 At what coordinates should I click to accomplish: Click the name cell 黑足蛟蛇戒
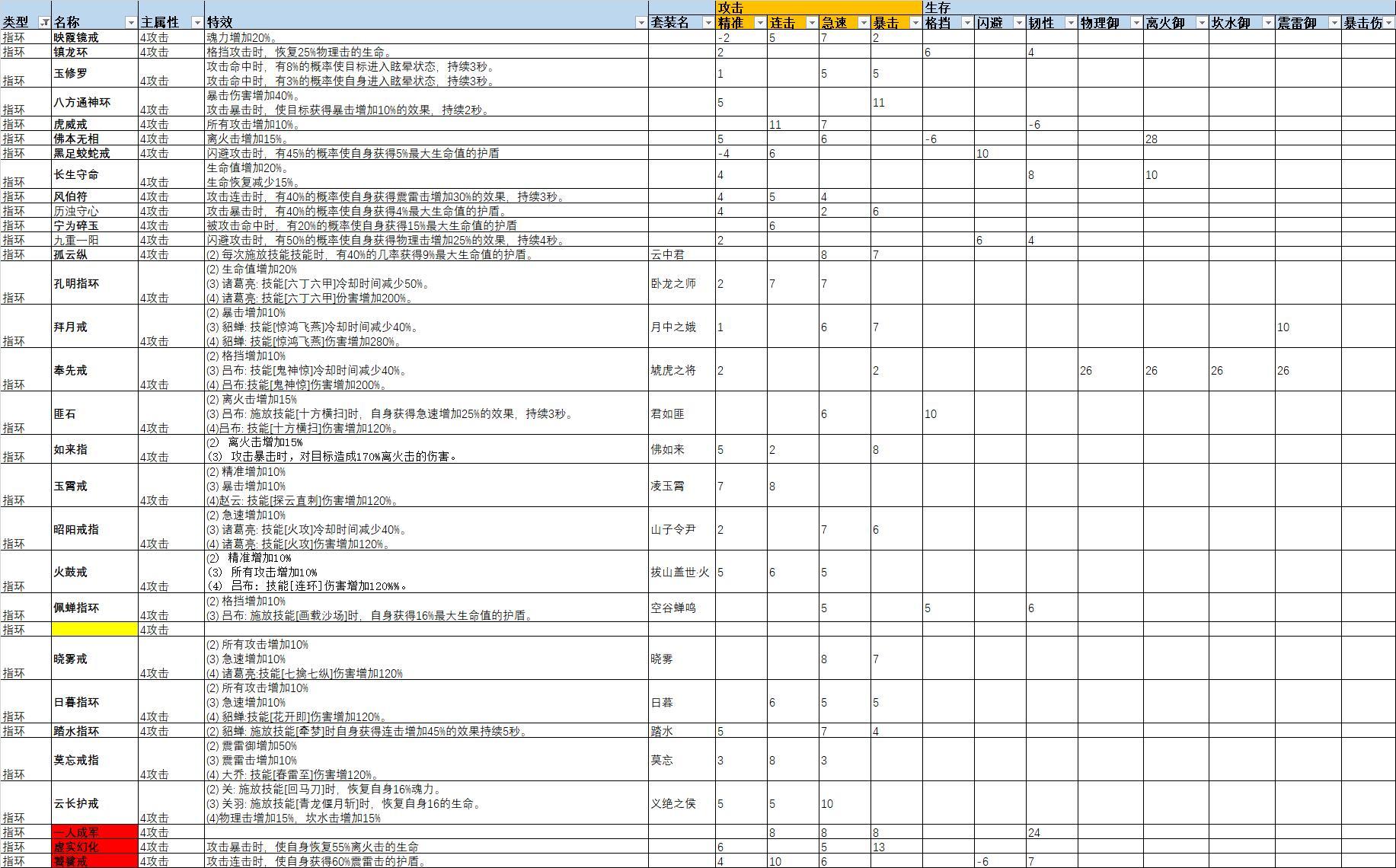click(94, 153)
